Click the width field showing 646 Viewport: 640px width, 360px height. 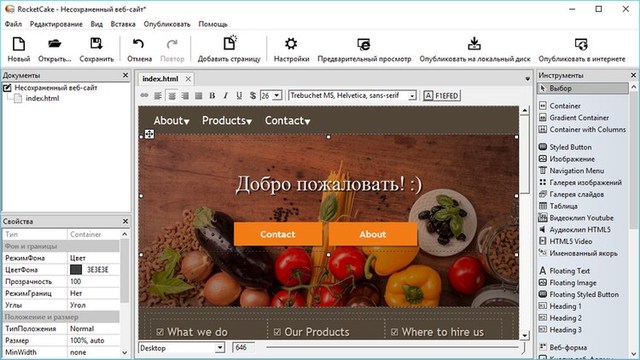point(244,348)
